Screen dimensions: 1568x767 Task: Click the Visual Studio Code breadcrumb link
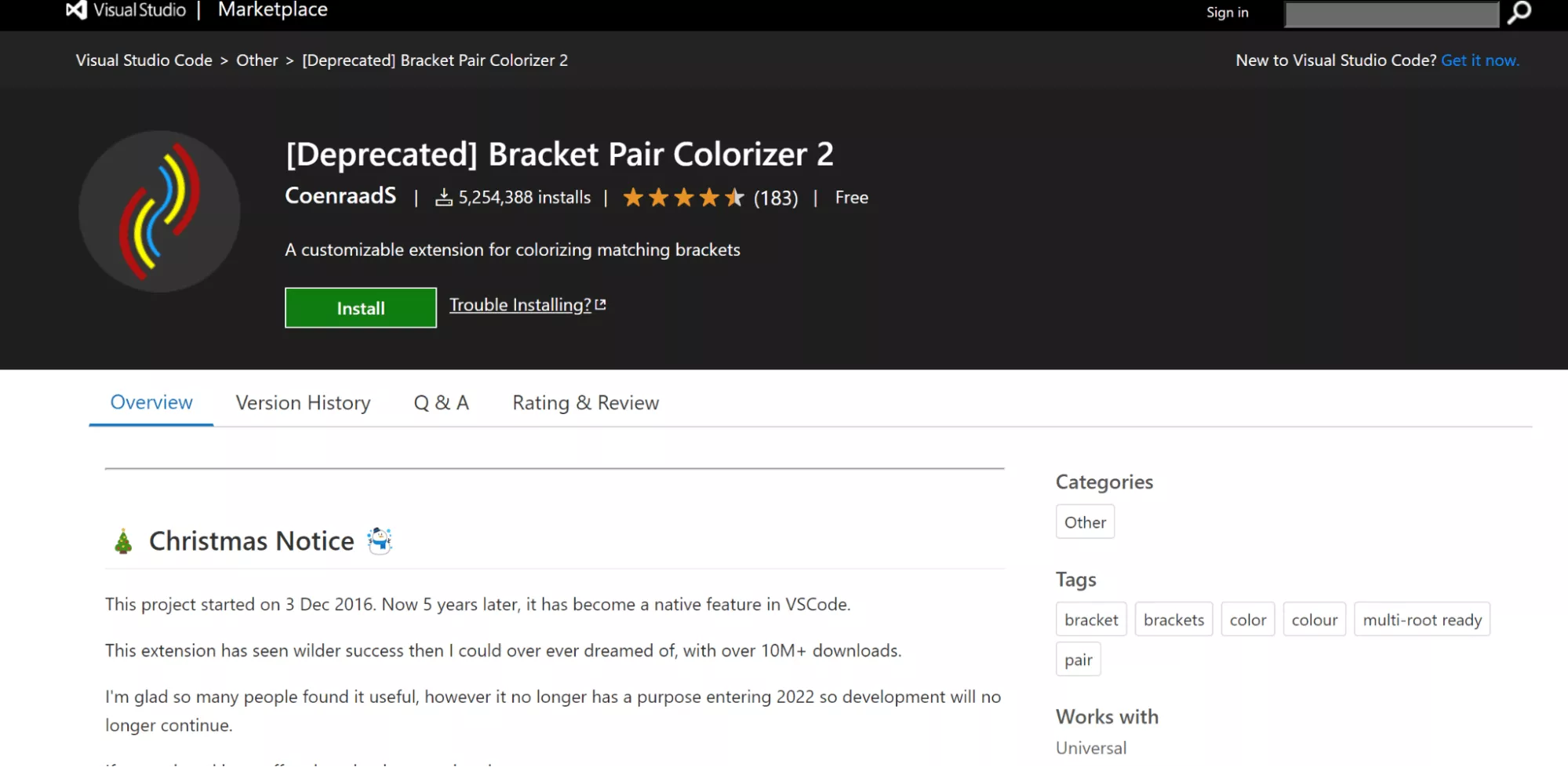tap(144, 60)
